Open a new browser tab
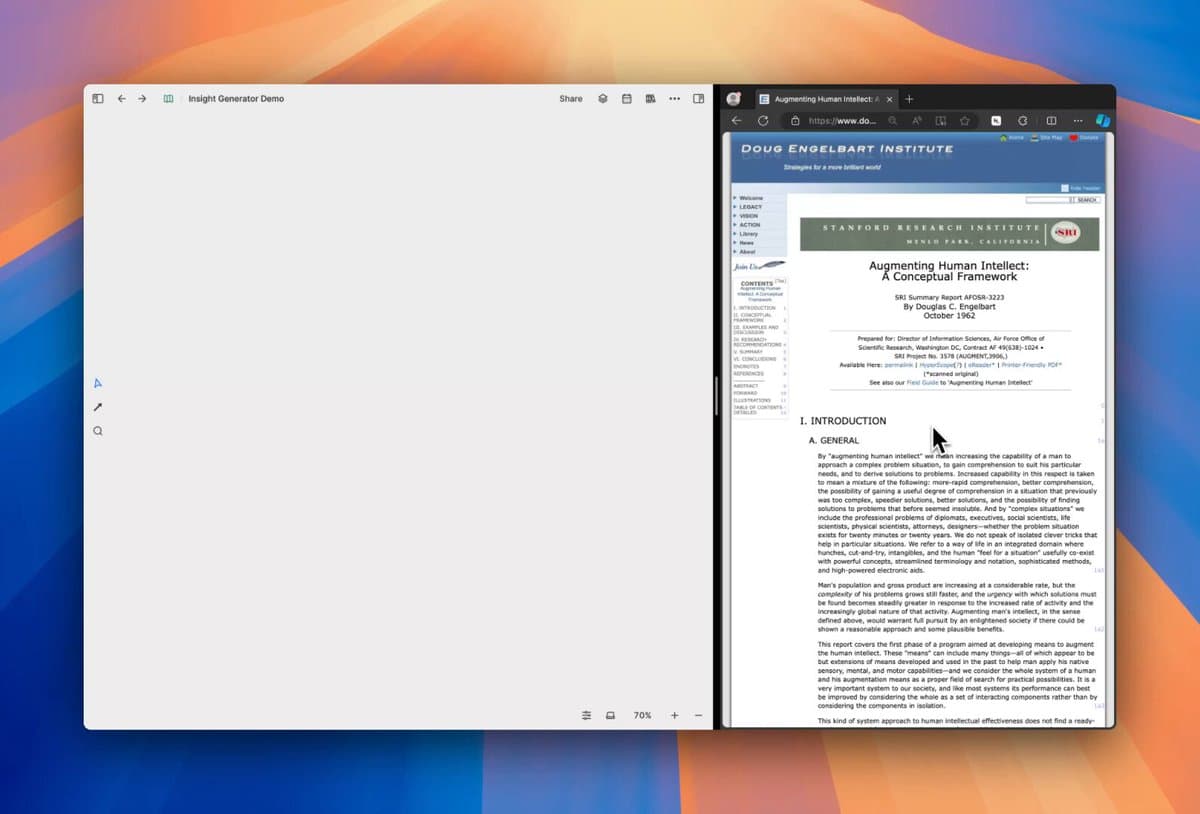Viewport: 1200px width, 814px height. tap(909, 99)
